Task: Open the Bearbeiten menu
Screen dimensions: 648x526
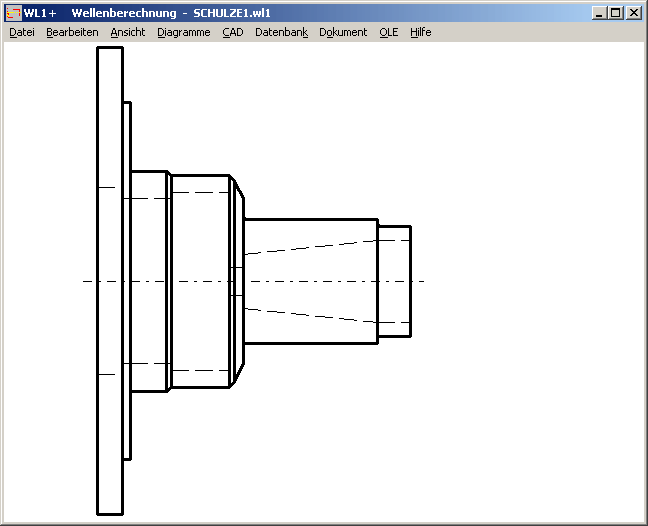Action: 72,32
